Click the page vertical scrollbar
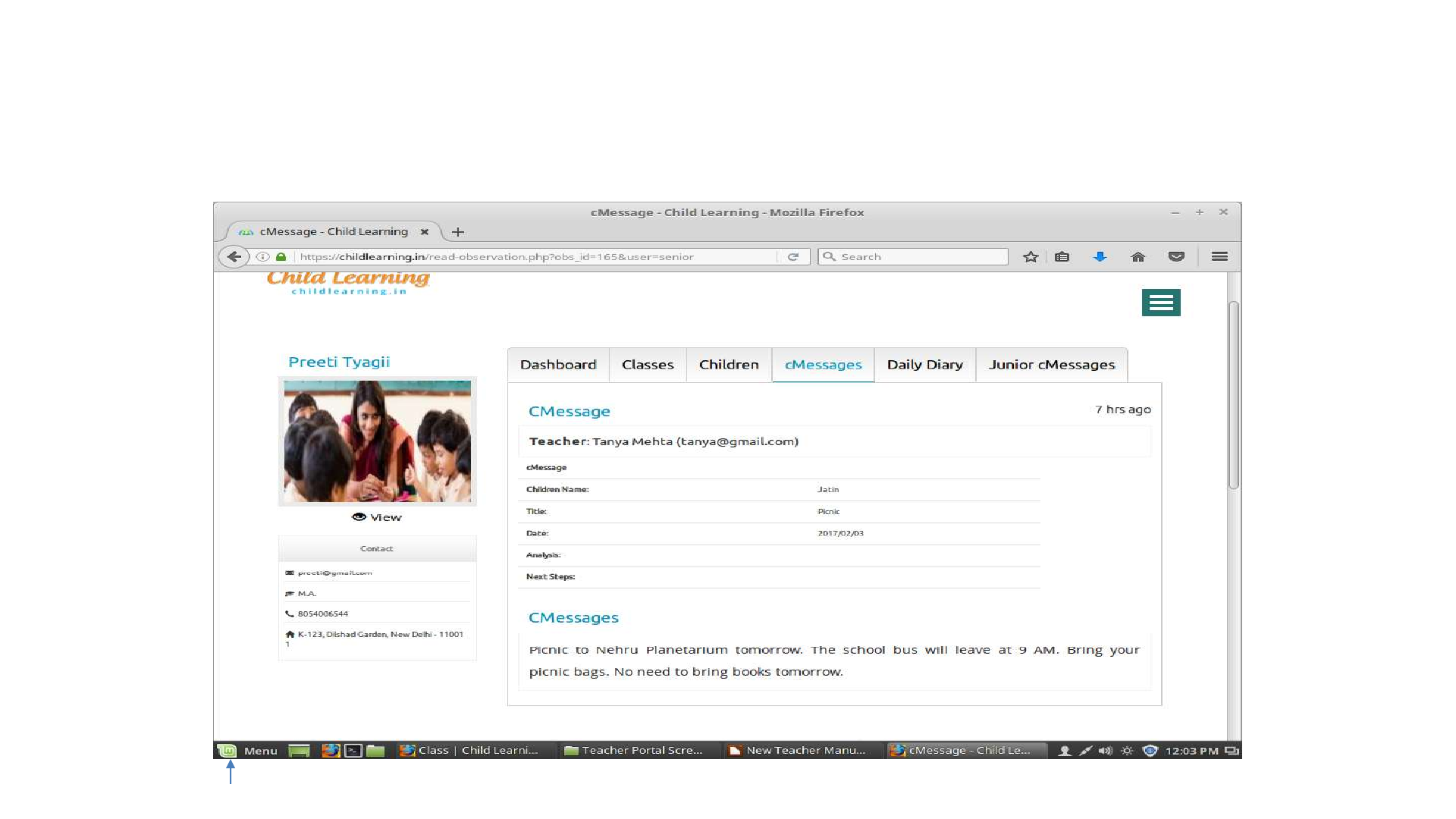 [1234, 394]
